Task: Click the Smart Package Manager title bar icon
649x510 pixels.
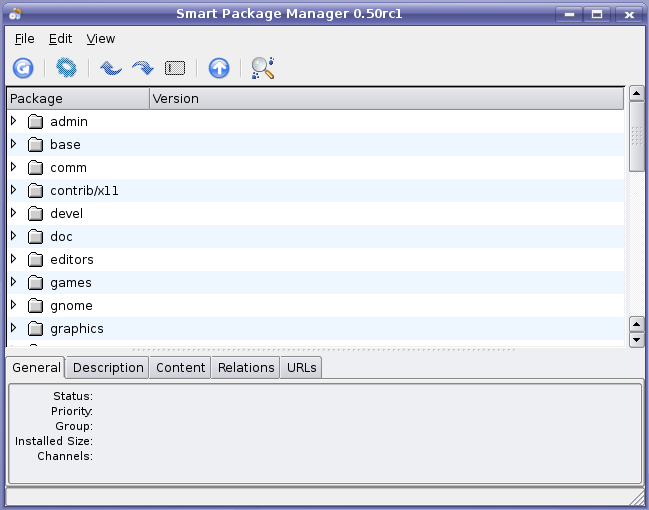Action: (x=15, y=14)
